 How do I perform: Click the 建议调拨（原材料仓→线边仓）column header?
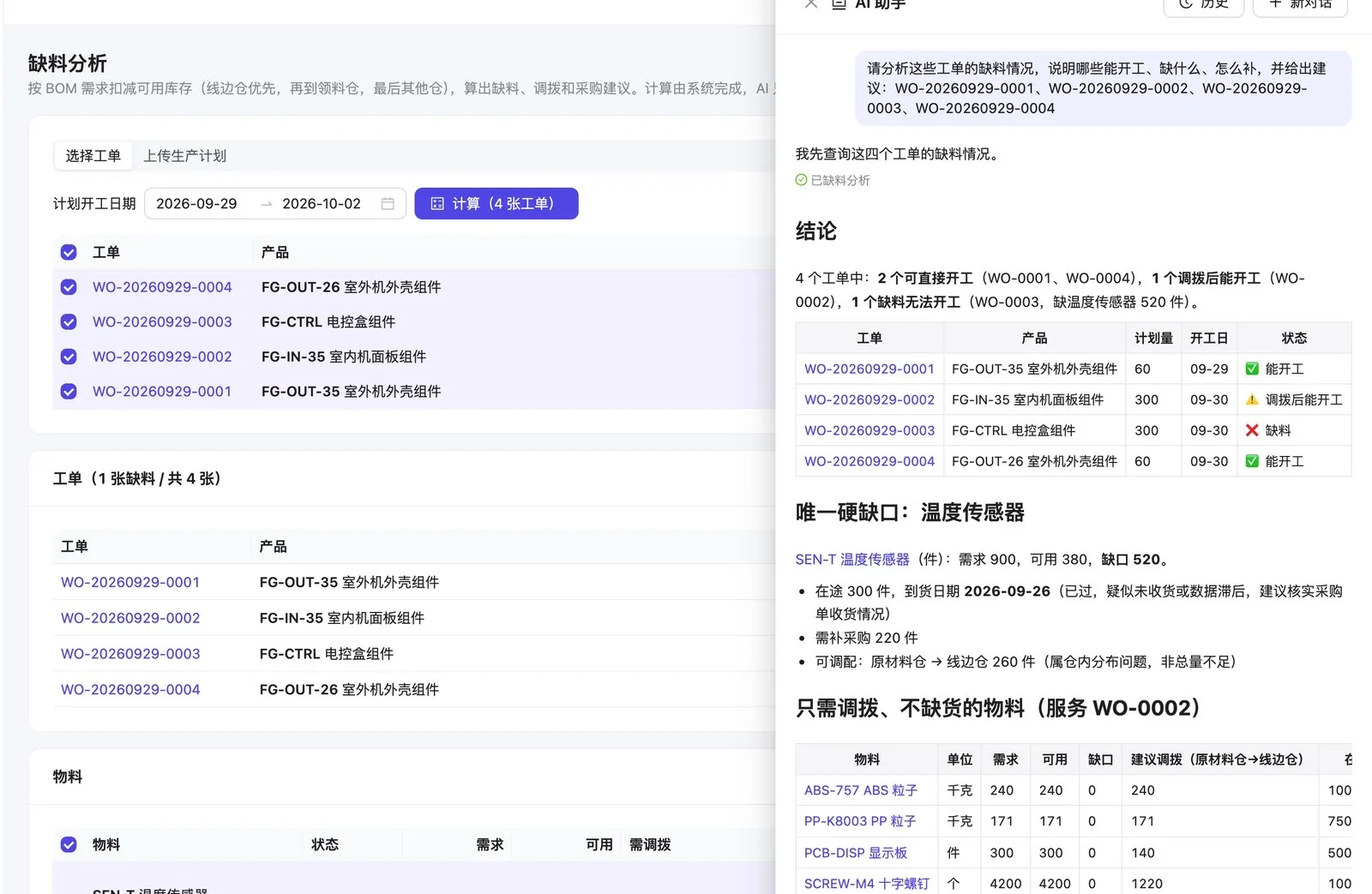[1220, 759]
